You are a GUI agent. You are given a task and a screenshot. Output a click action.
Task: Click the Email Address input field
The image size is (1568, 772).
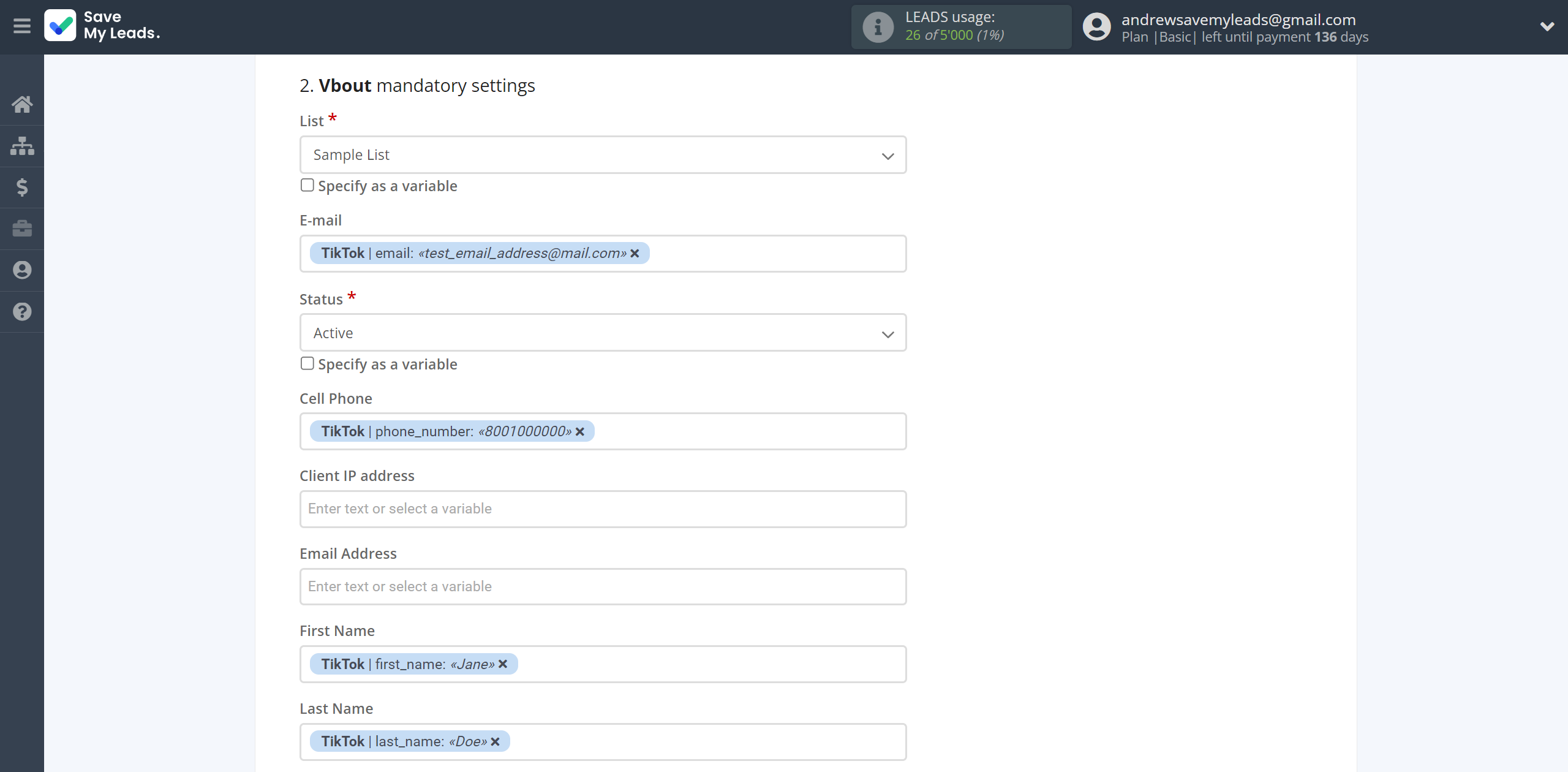coord(603,587)
